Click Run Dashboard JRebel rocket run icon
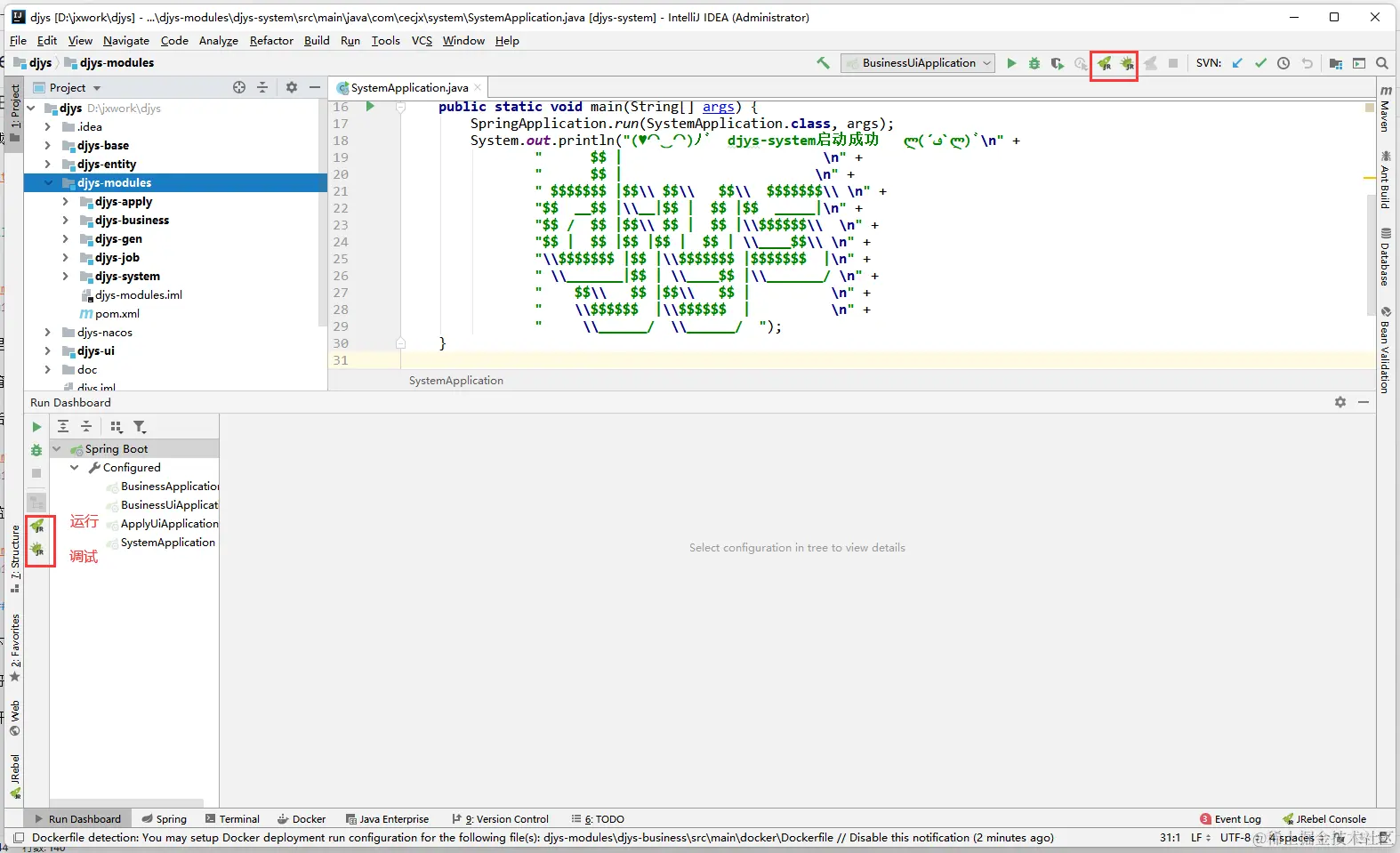 coord(37,527)
